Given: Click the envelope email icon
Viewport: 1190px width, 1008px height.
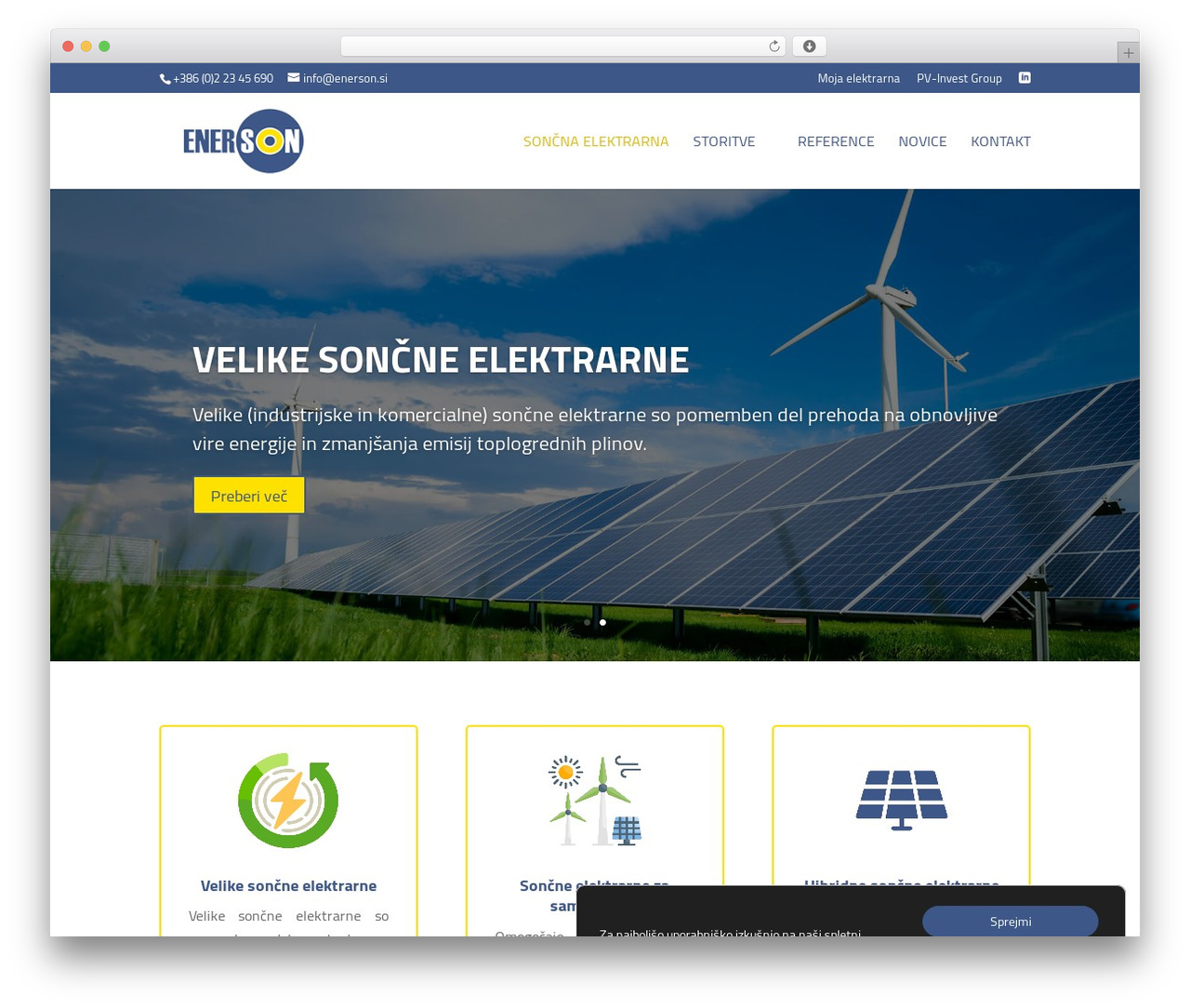Looking at the screenshot, I should click(294, 78).
